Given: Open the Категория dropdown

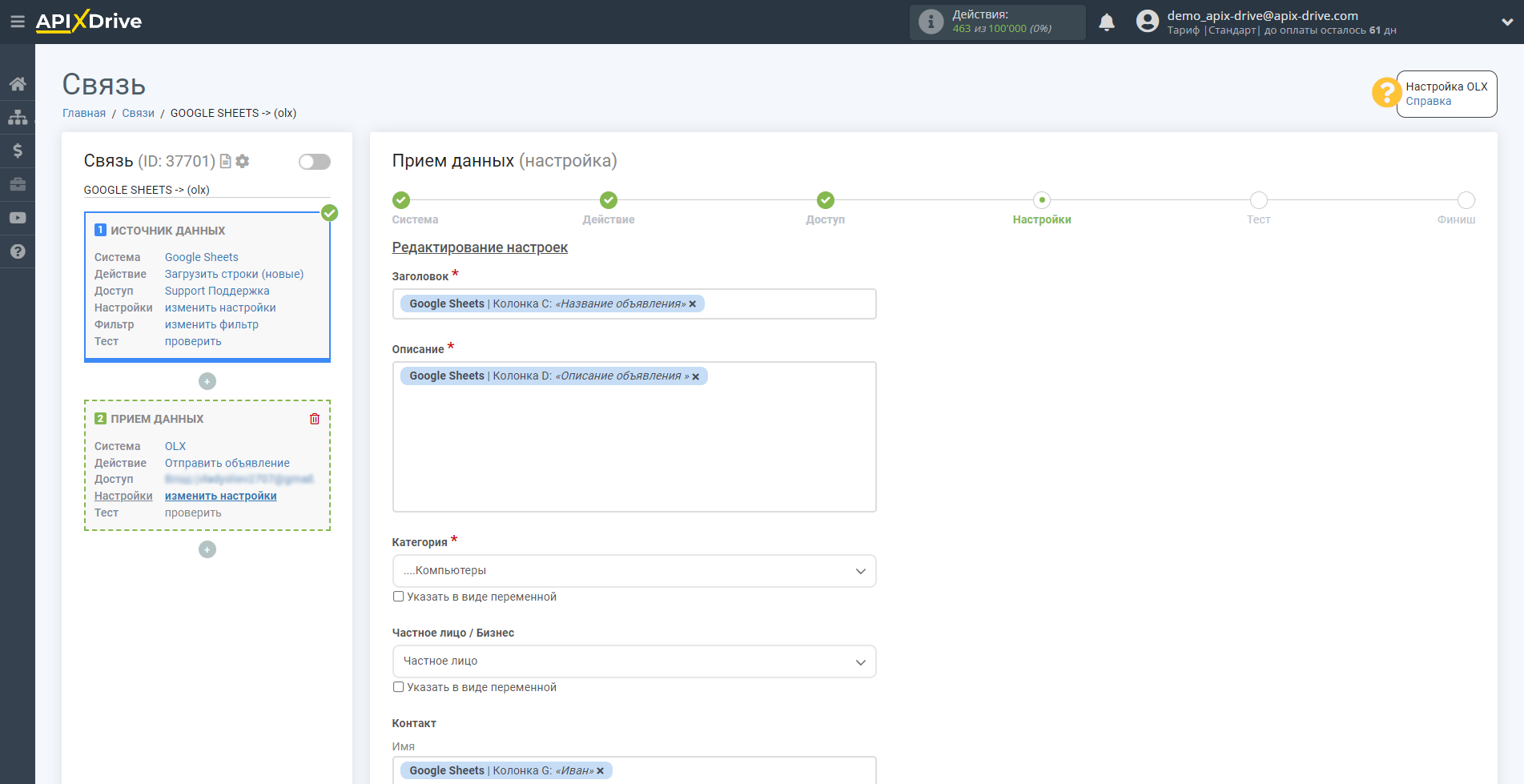Looking at the screenshot, I should (x=634, y=571).
